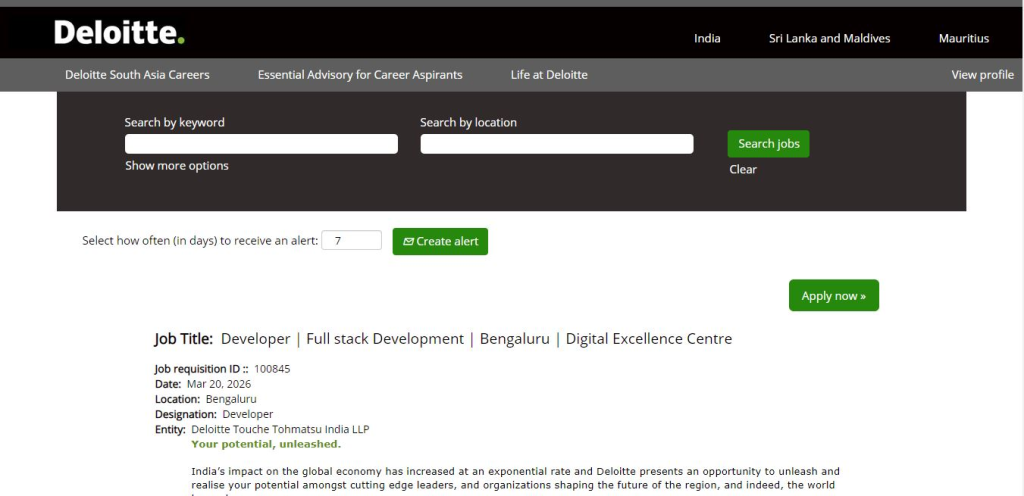This screenshot has height=496, width=1024.
Task: Click 'Select how often (in days)' label
Action: pos(200,241)
